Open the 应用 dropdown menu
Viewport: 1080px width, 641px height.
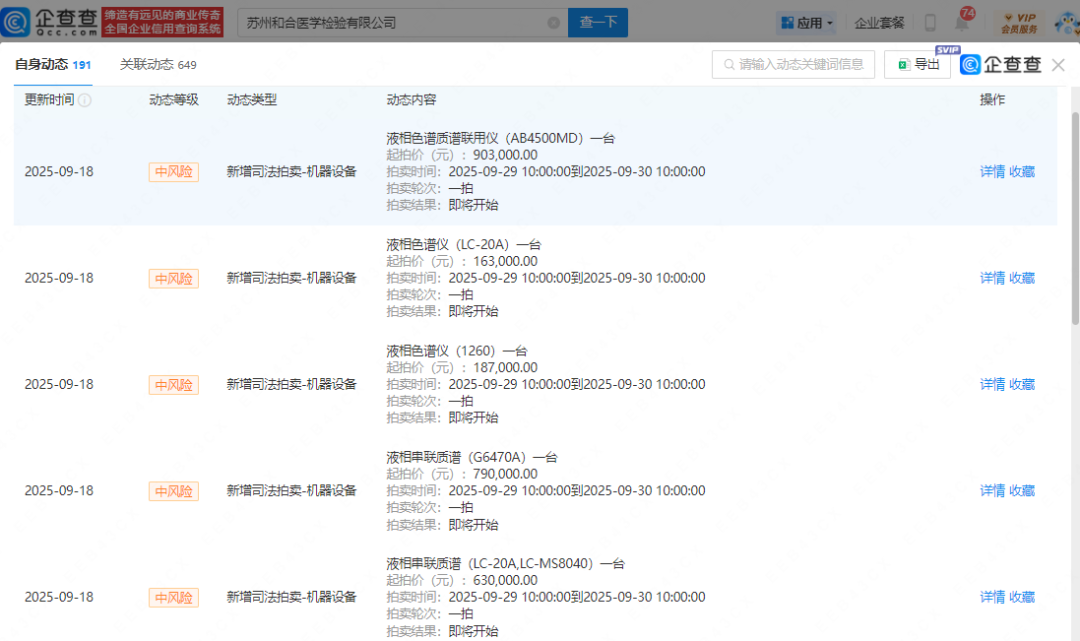pos(807,23)
